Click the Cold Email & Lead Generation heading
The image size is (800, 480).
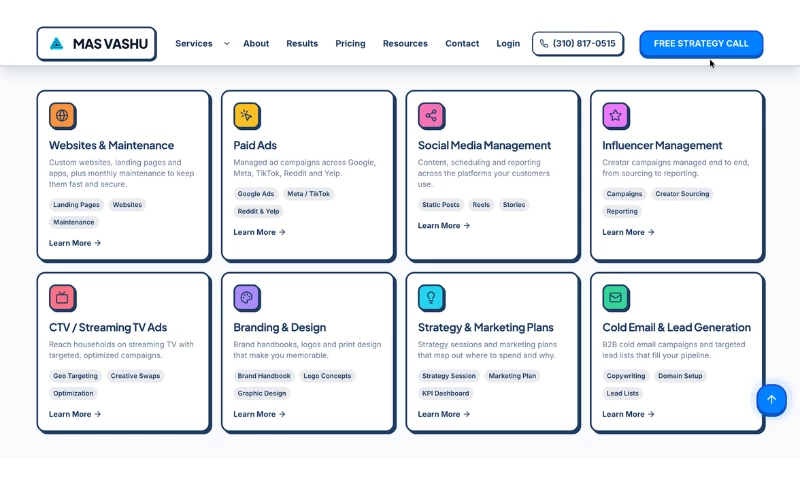677,327
